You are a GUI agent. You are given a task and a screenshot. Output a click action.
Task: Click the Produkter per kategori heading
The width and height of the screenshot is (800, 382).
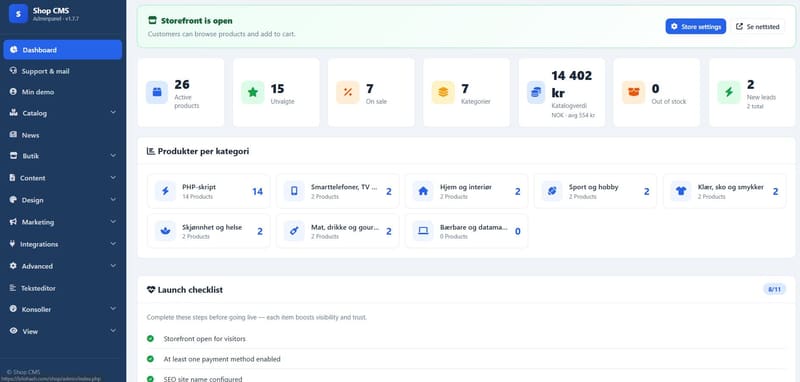203,151
